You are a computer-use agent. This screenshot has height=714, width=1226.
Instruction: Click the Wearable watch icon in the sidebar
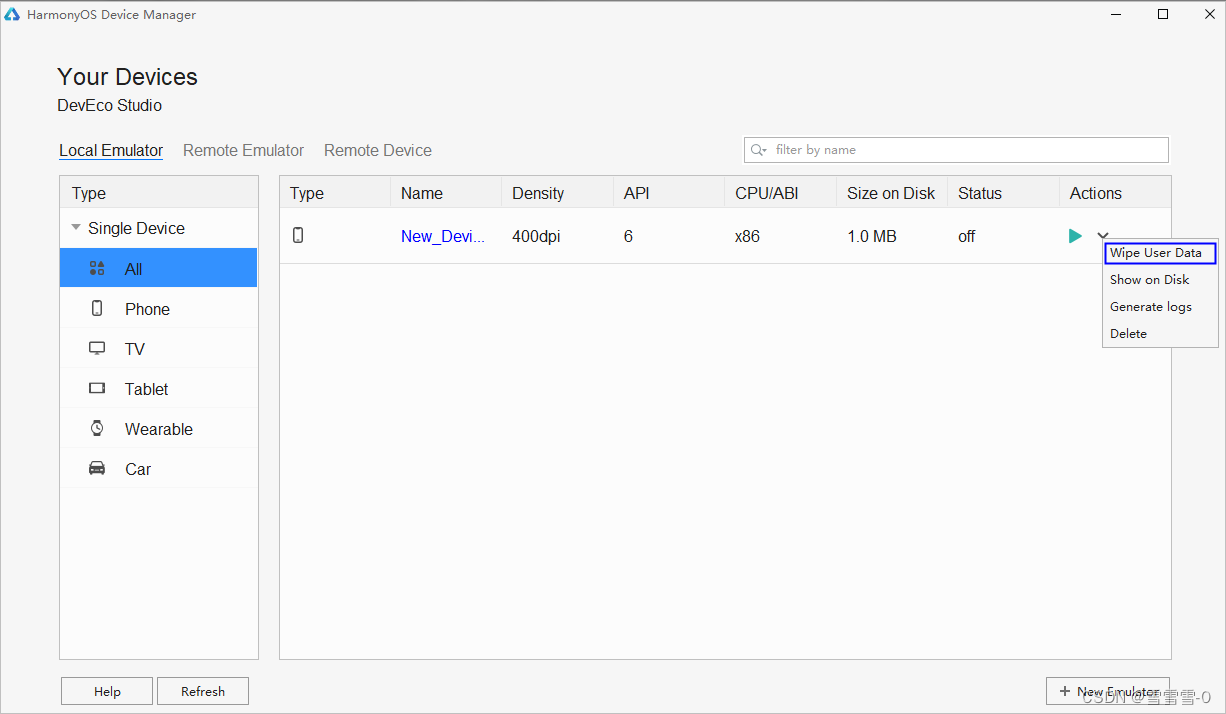click(x=97, y=428)
